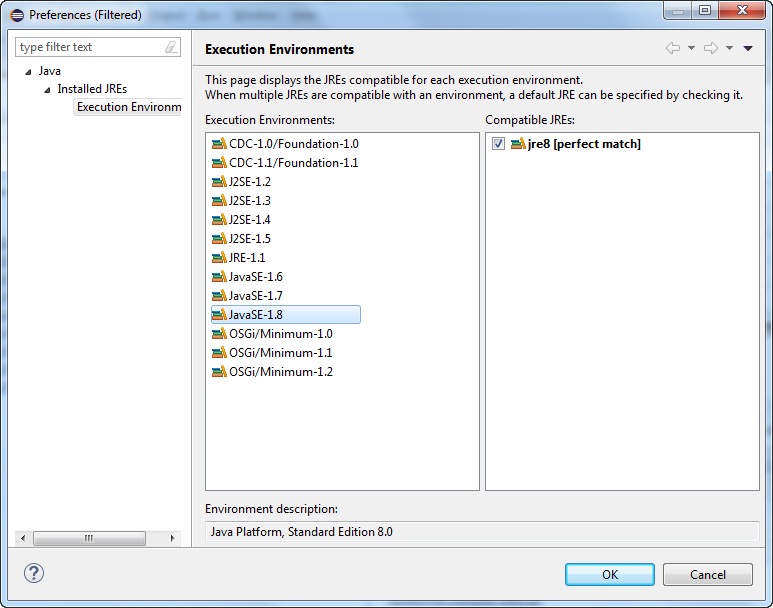Collapse the Java tree node
The height and width of the screenshot is (608, 773).
point(29,72)
